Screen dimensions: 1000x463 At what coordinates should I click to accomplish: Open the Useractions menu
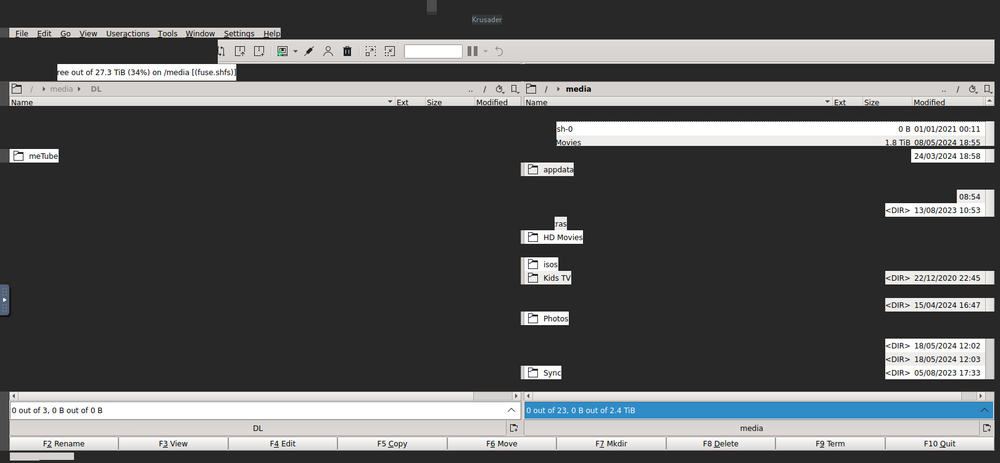[x=128, y=33]
